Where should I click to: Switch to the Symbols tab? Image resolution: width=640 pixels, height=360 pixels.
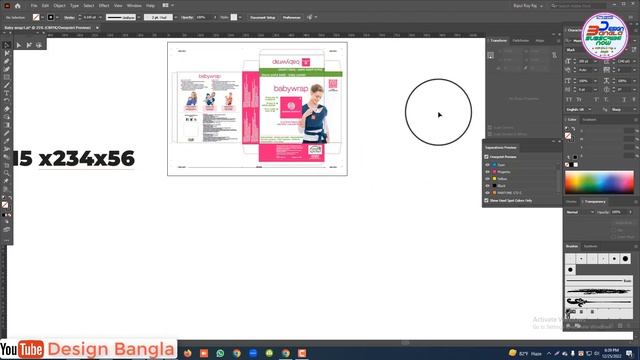tap(590, 246)
